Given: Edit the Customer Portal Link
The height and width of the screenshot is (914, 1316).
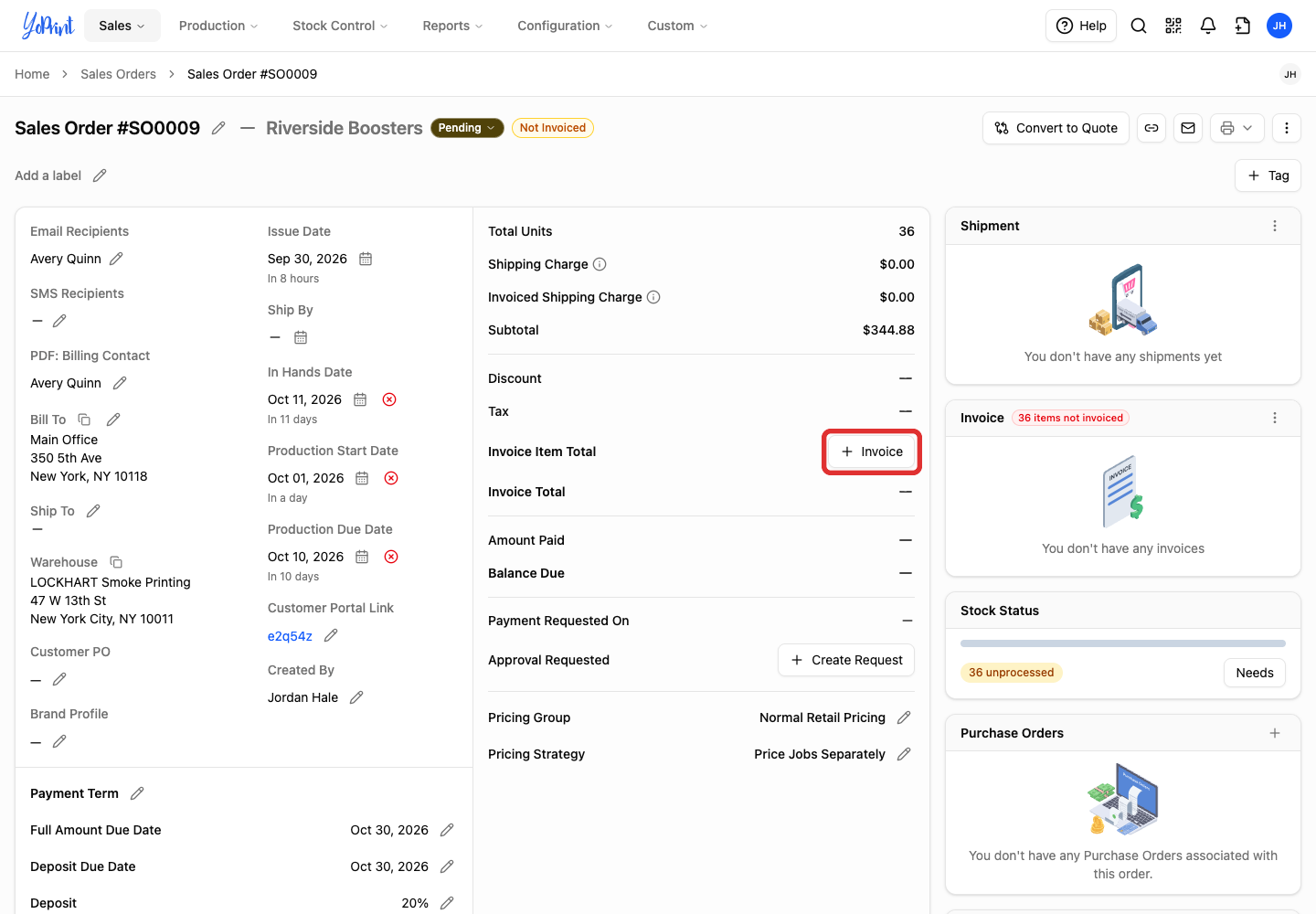Looking at the screenshot, I should tap(331, 635).
